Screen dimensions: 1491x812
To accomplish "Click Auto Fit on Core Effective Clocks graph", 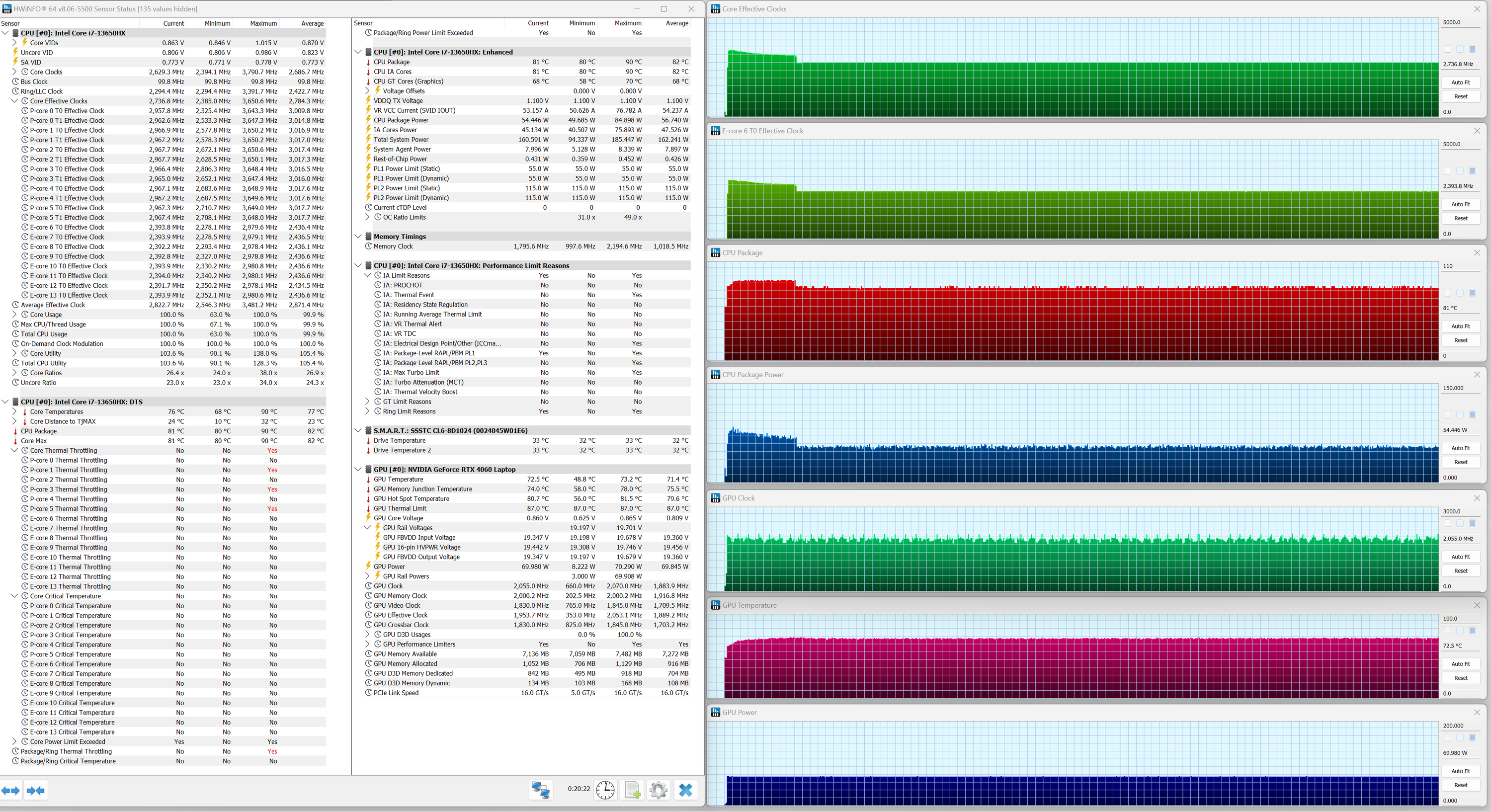I will click(x=1460, y=82).
